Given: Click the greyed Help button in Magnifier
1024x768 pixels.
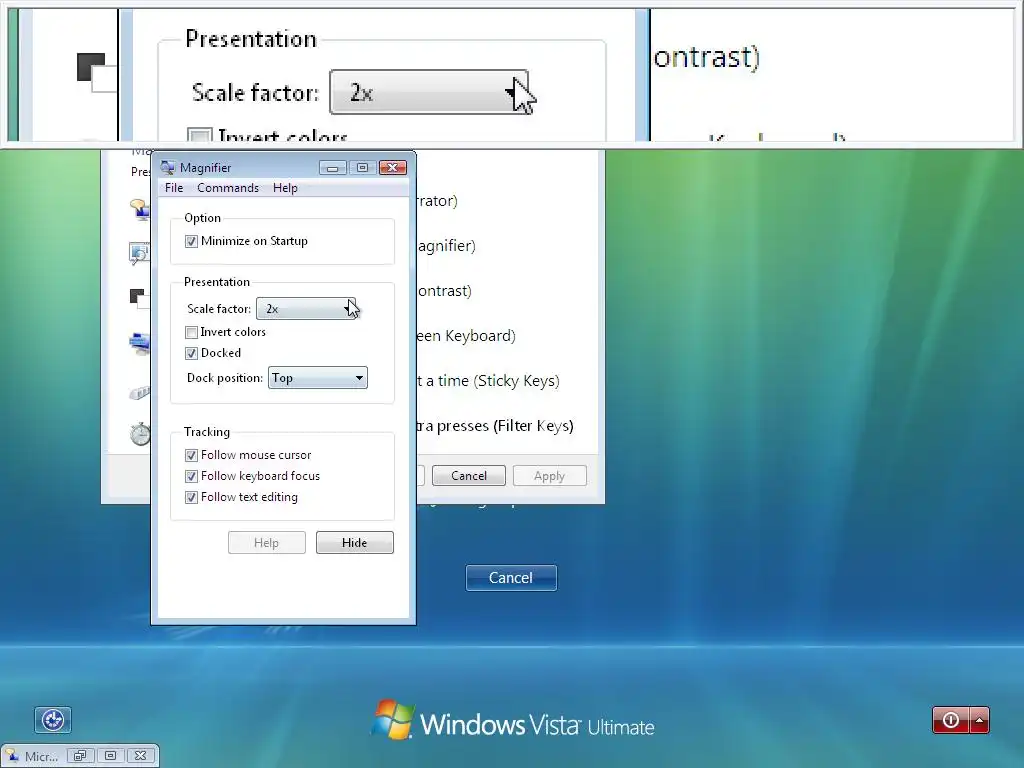Looking at the screenshot, I should (266, 543).
